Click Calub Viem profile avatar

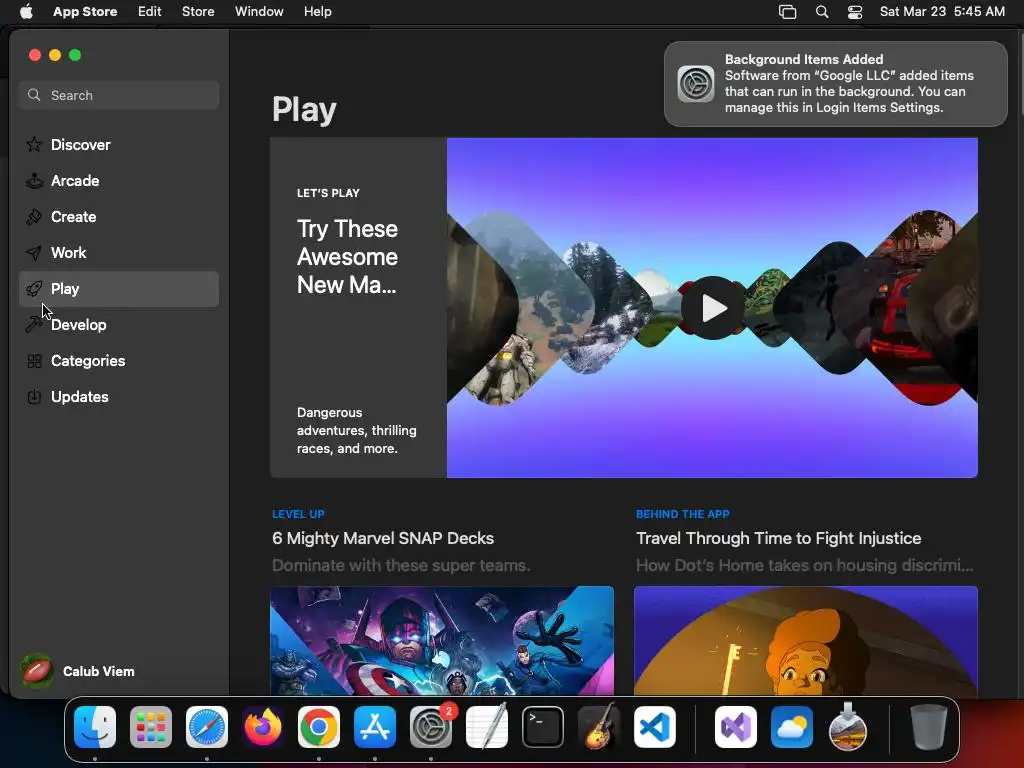[37, 671]
